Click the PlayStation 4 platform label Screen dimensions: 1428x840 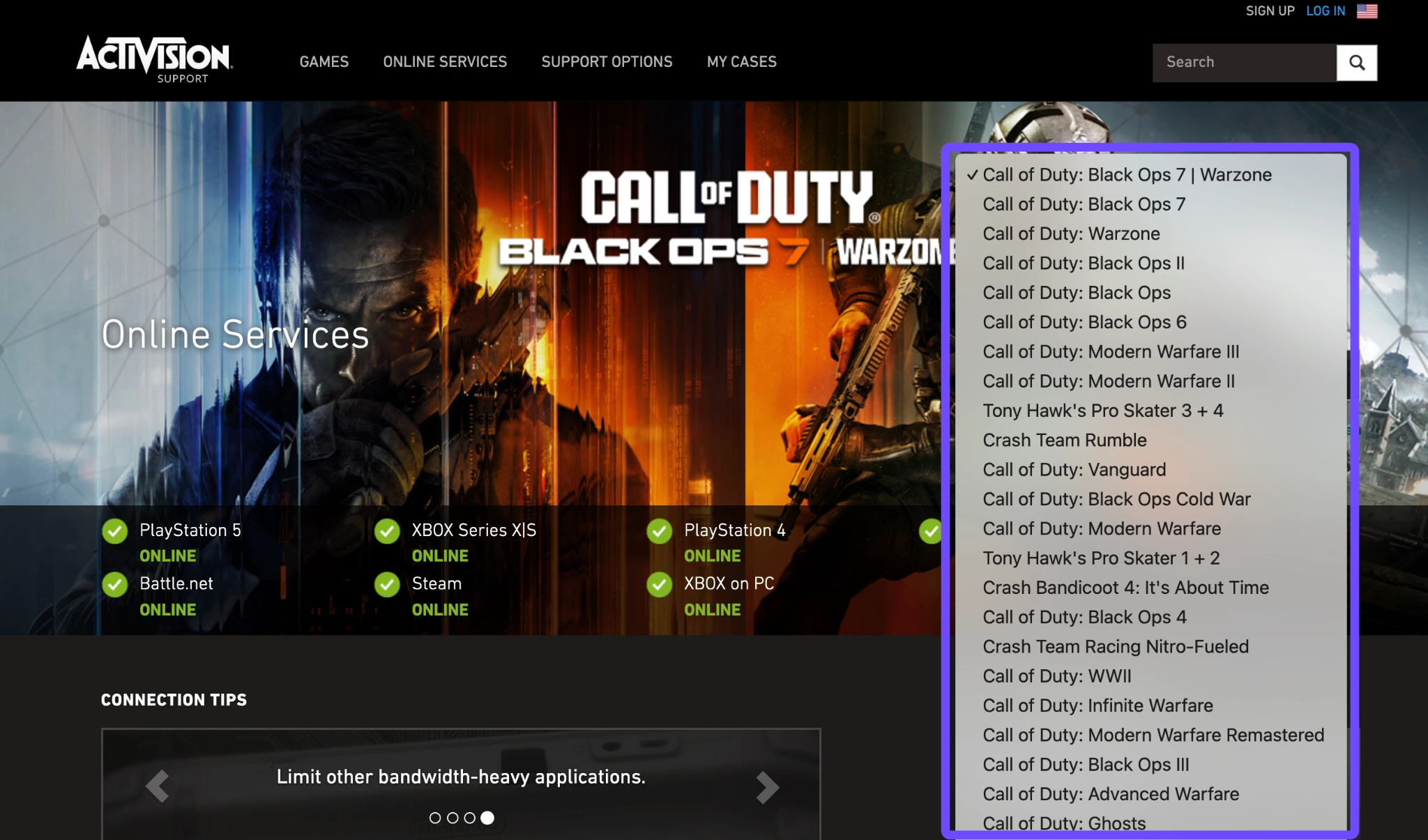click(x=735, y=530)
